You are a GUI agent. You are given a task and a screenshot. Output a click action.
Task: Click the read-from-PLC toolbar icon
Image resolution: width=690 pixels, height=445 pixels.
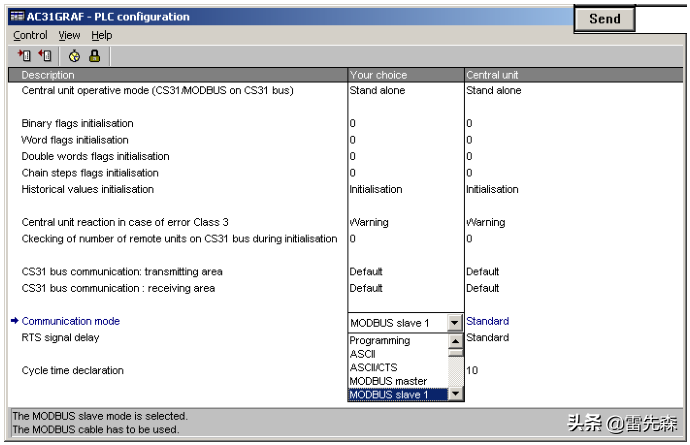(x=45, y=56)
